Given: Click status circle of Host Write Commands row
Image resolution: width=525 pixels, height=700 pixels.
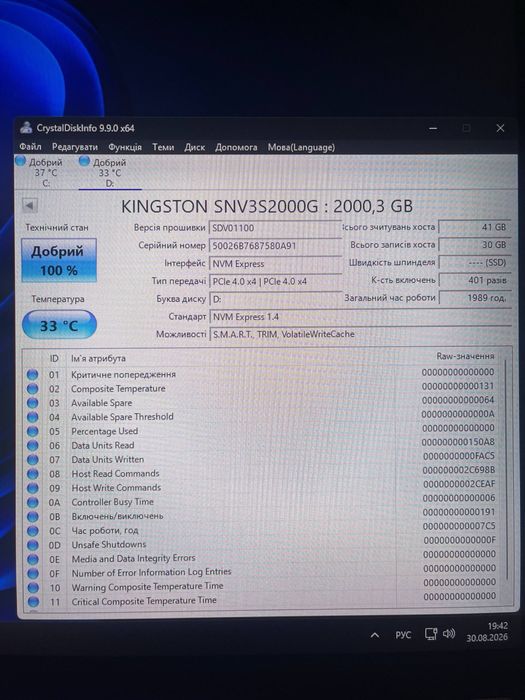Looking at the screenshot, I should point(33,488).
